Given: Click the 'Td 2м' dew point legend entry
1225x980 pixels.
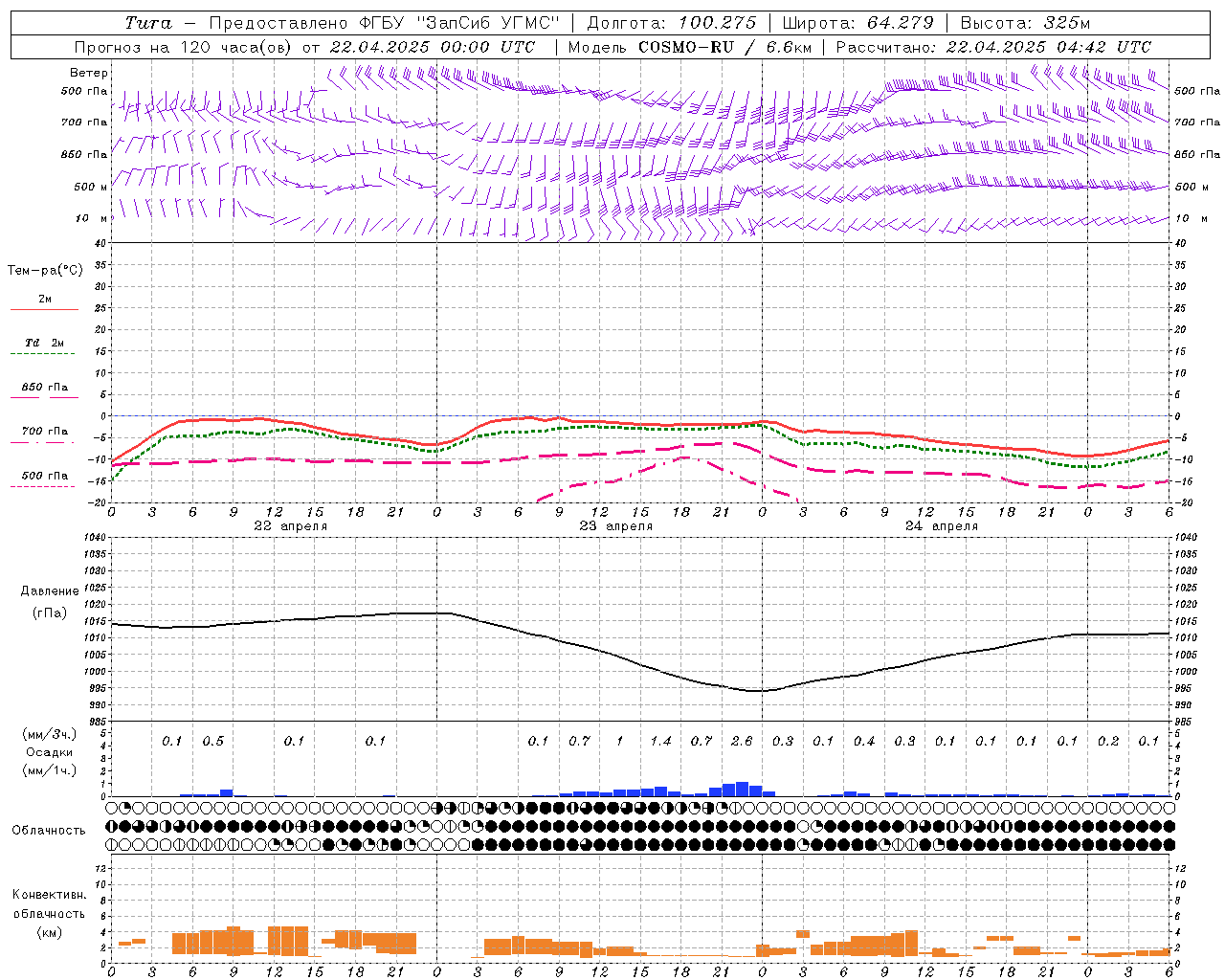Looking at the screenshot, I should pyautogui.click(x=45, y=343).
